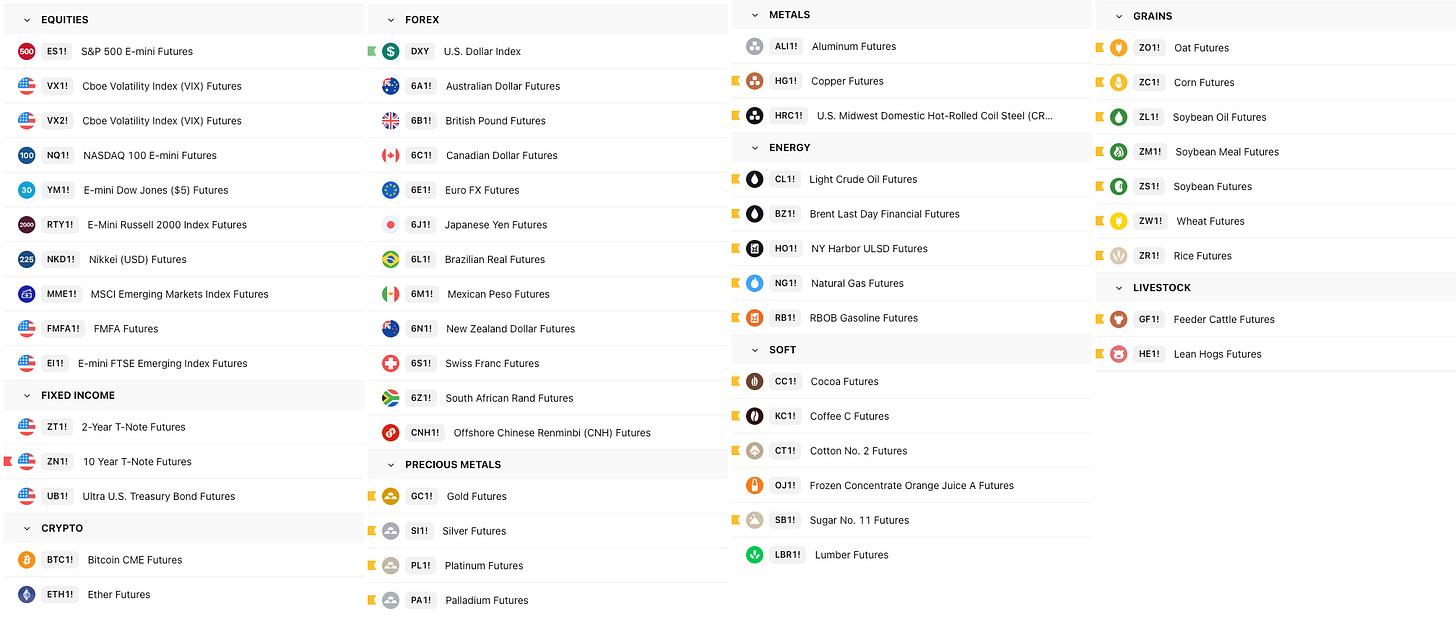Collapse the SOFT section chevron
Screen dimensions: 1456x625
[x=755, y=350]
